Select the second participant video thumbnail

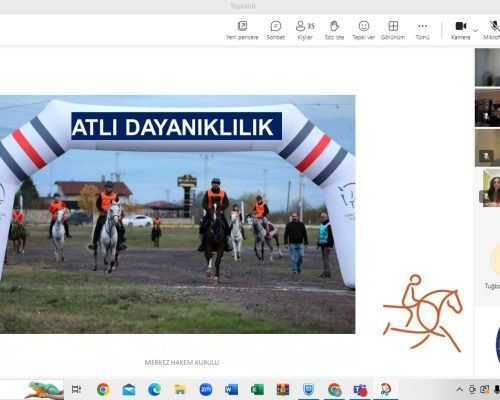[x=487, y=108]
